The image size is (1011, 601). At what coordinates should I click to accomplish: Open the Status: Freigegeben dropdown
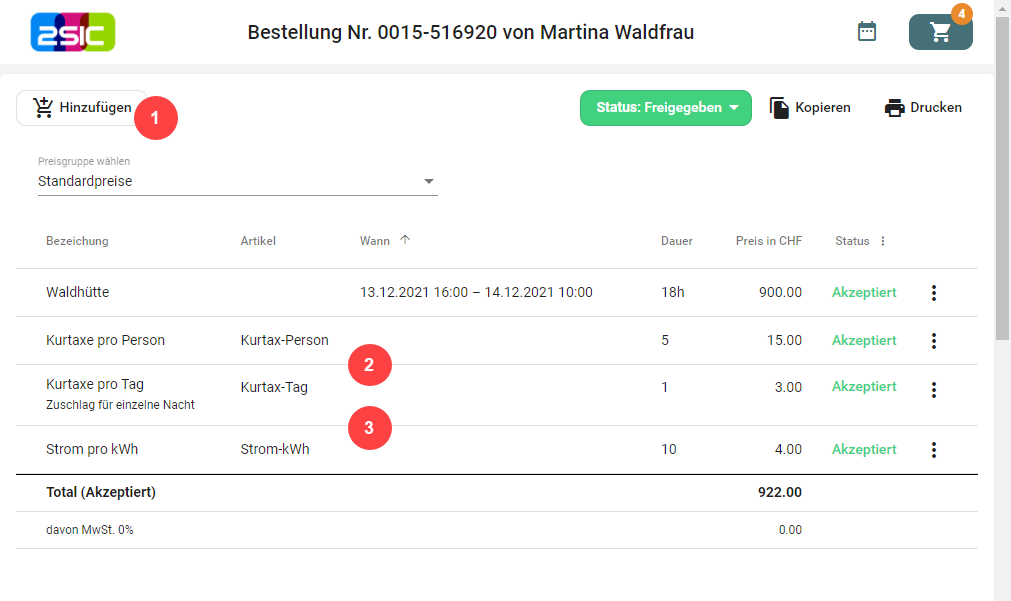click(665, 108)
